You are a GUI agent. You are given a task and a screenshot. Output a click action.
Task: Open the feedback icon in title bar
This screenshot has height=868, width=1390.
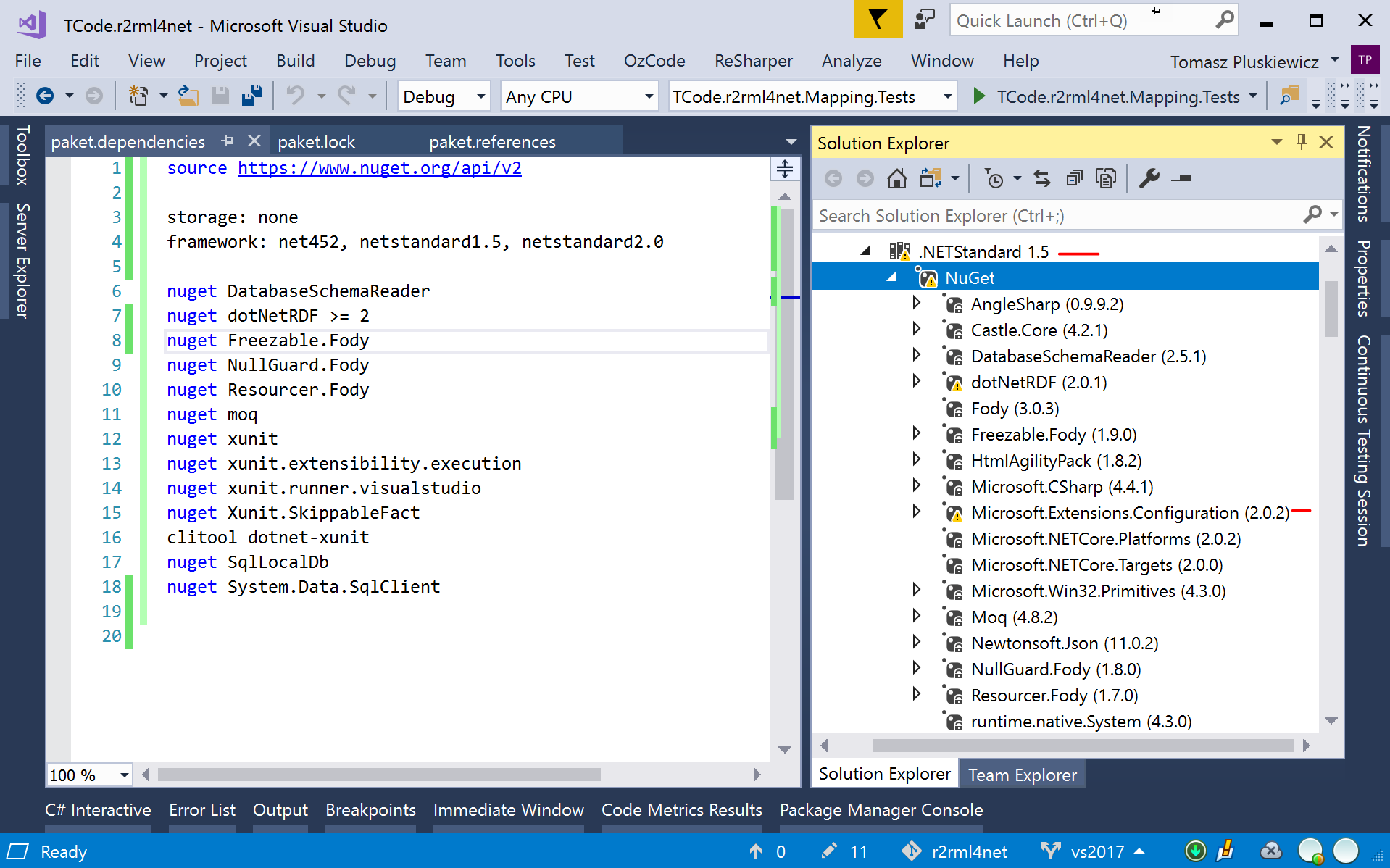[924, 20]
